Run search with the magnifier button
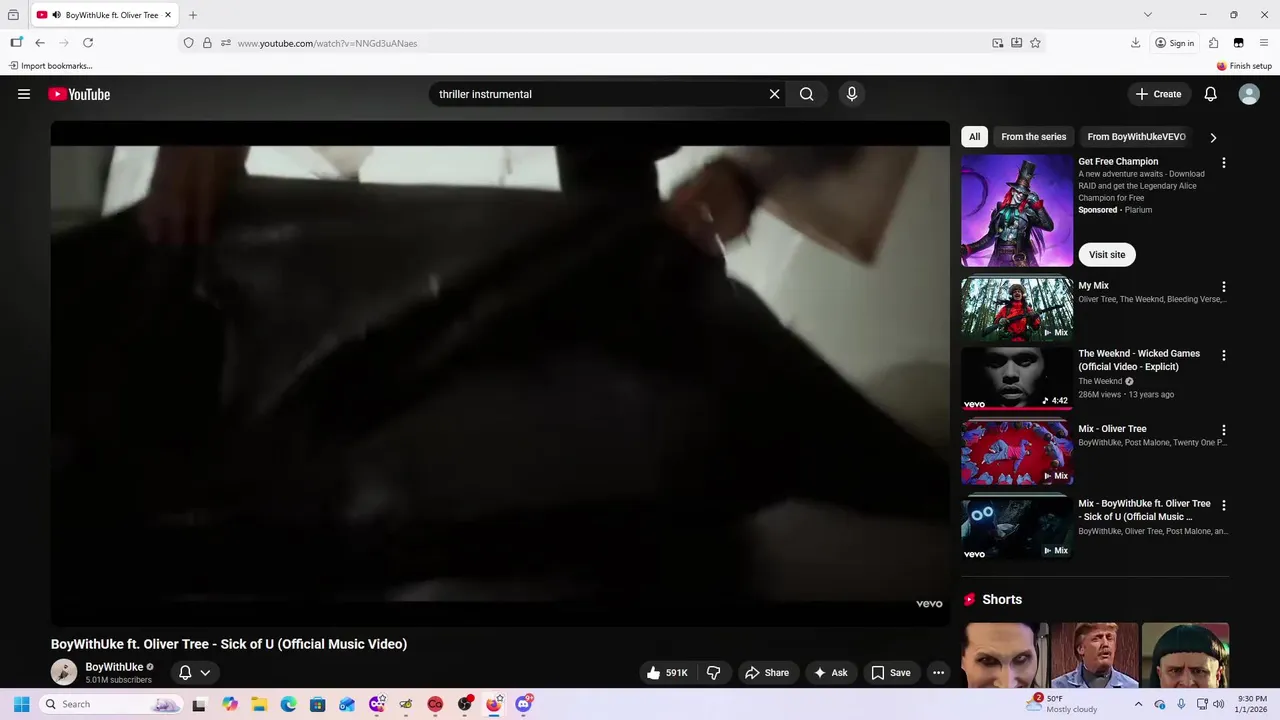 pyautogui.click(x=807, y=94)
